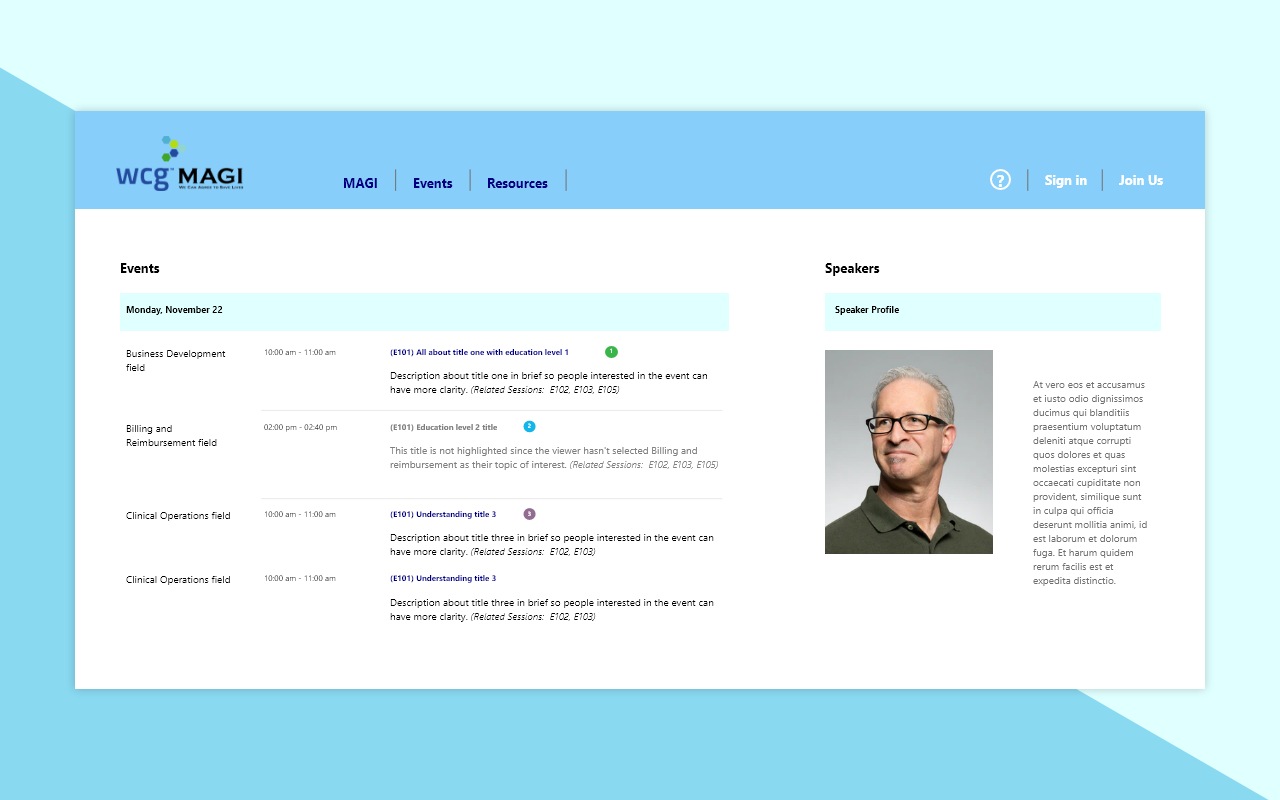
Task: Click the WCG MAGI logo
Action: point(180,164)
